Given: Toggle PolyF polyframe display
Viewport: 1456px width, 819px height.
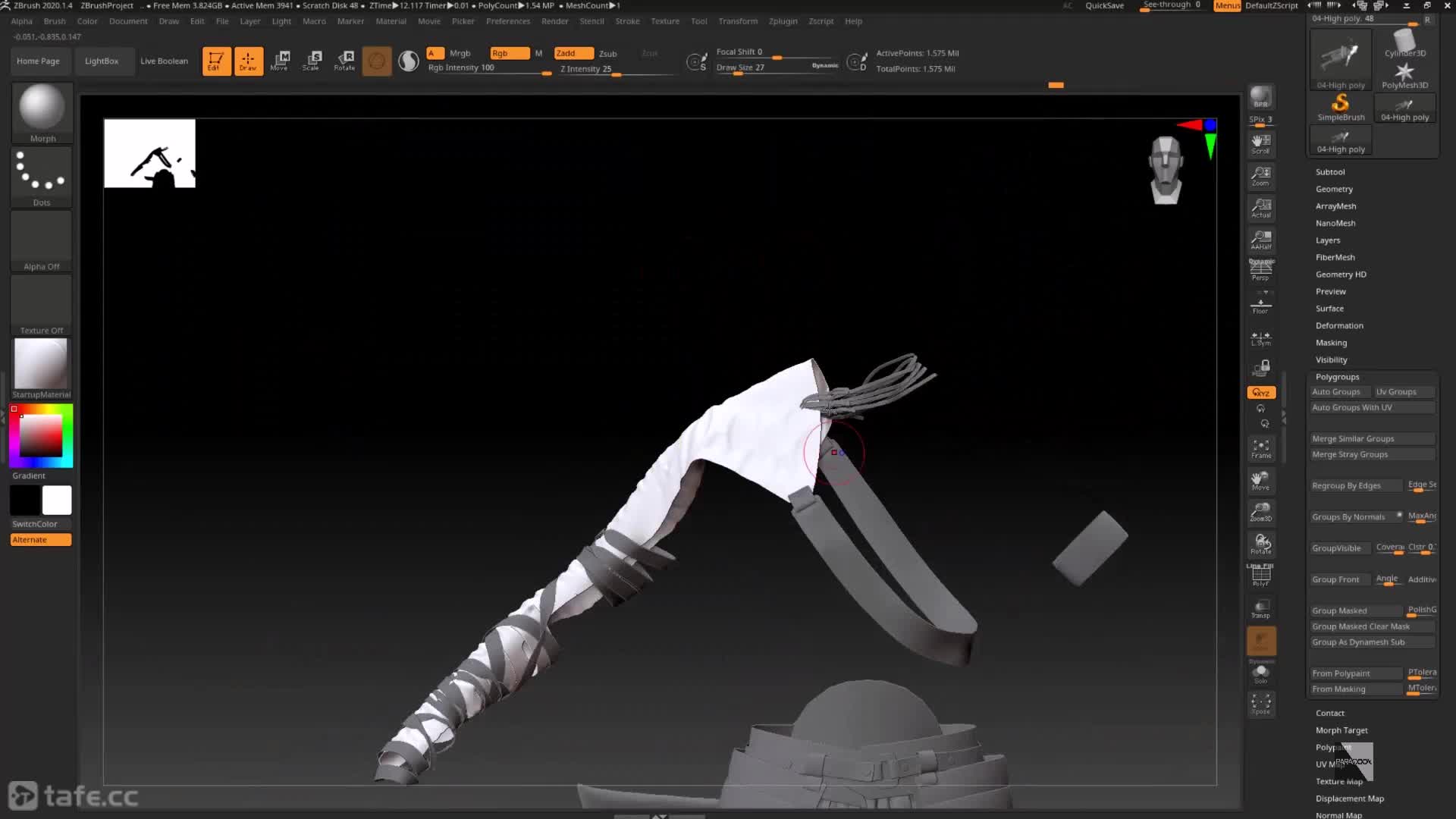Looking at the screenshot, I should point(1261,576).
